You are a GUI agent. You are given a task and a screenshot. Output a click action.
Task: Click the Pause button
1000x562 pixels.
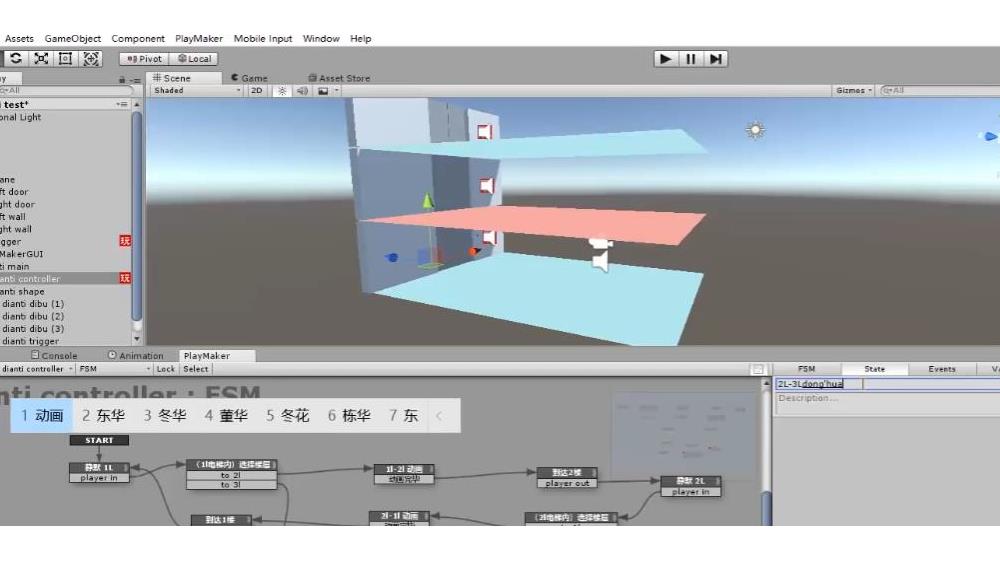pyautogui.click(x=690, y=59)
